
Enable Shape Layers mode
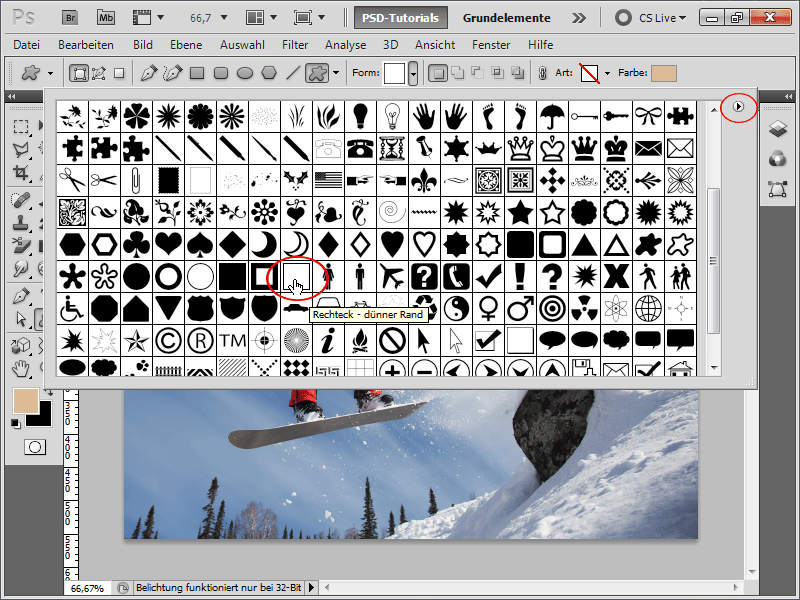pyautogui.click(x=79, y=73)
